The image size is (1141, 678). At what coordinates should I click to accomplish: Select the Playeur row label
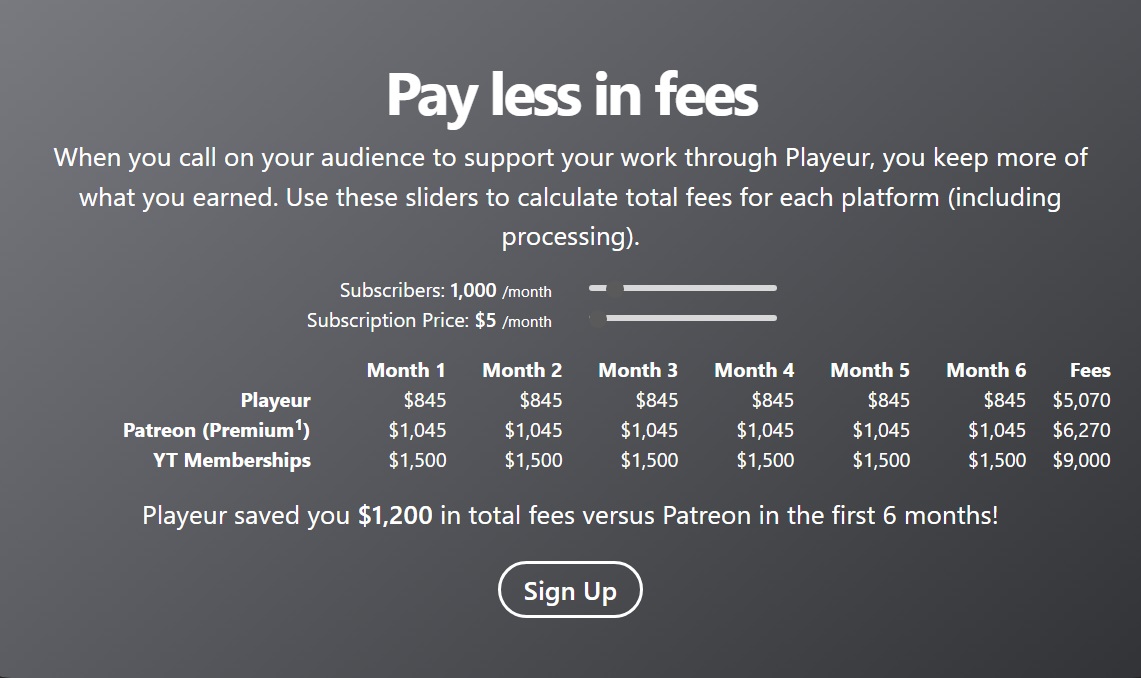click(x=275, y=401)
